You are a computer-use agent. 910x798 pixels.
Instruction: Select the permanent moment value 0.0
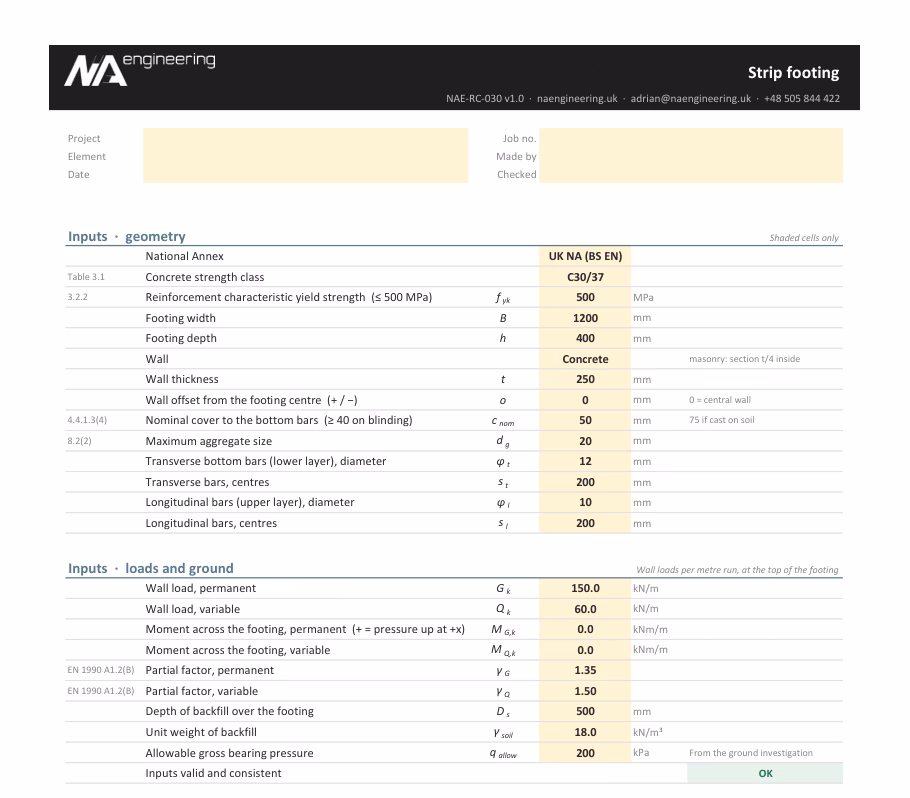pyautogui.click(x=585, y=630)
